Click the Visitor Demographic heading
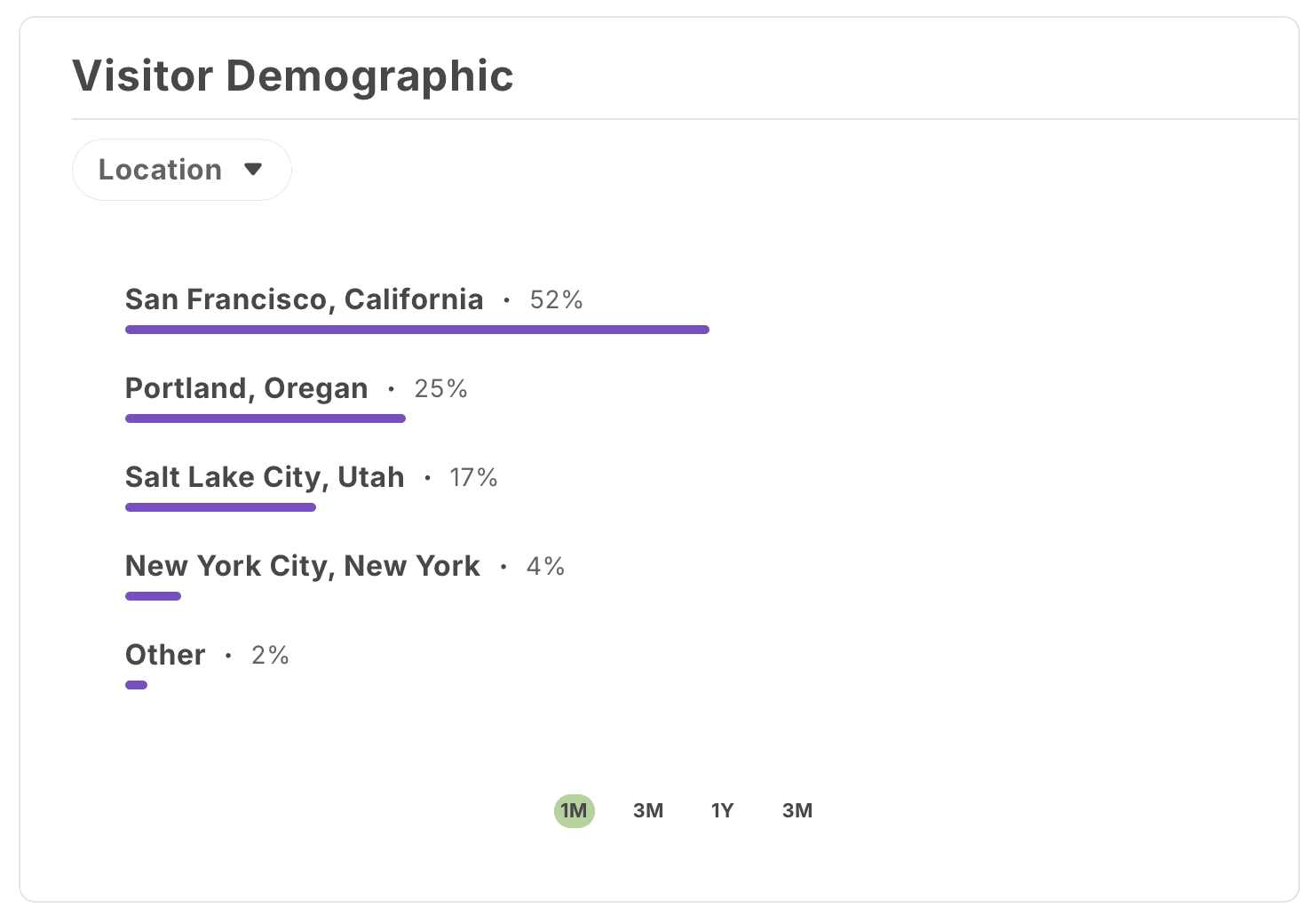 coord(293,76)
